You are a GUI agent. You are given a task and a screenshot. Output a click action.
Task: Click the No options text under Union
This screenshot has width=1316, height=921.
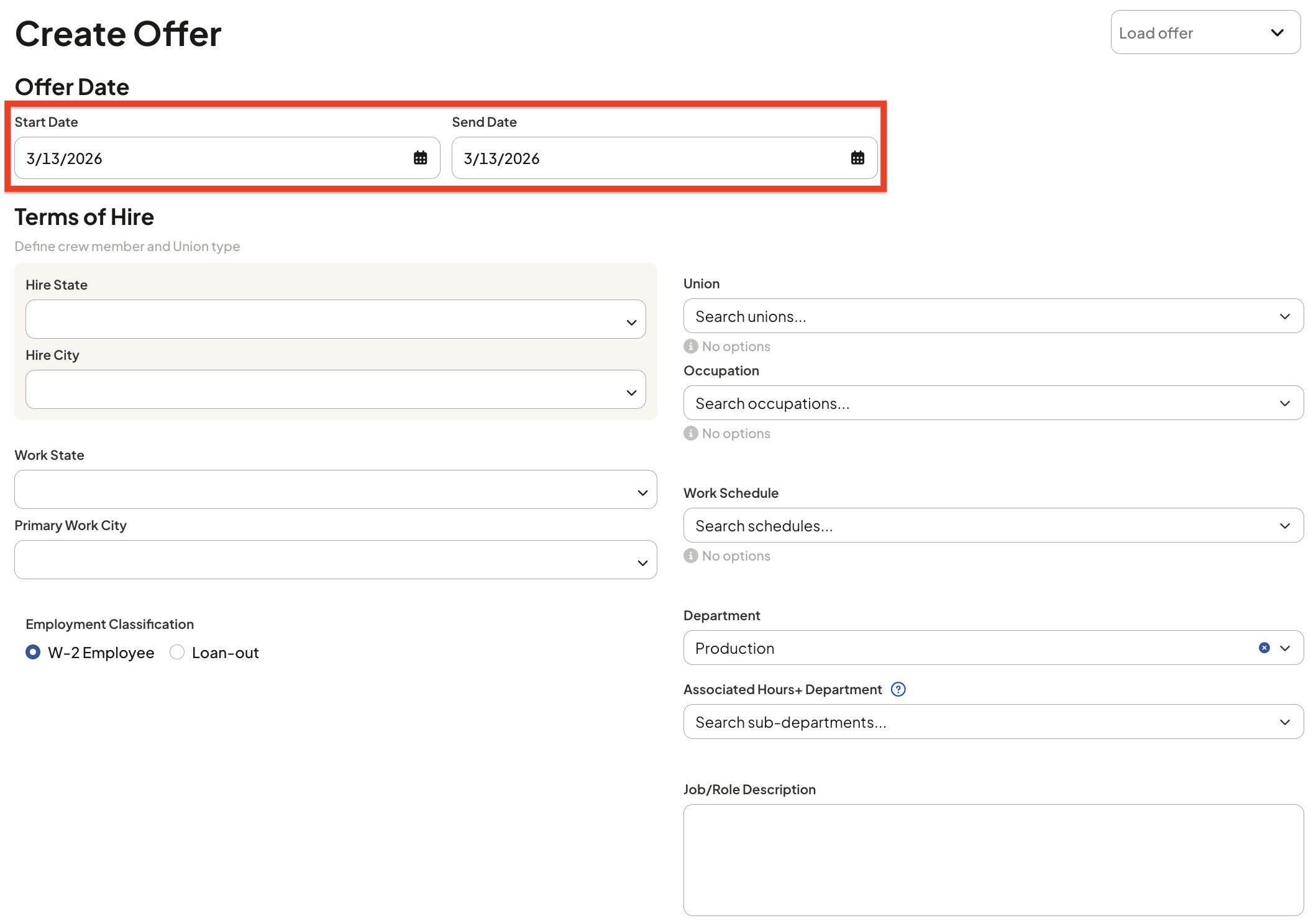click(x=736, y=346)
